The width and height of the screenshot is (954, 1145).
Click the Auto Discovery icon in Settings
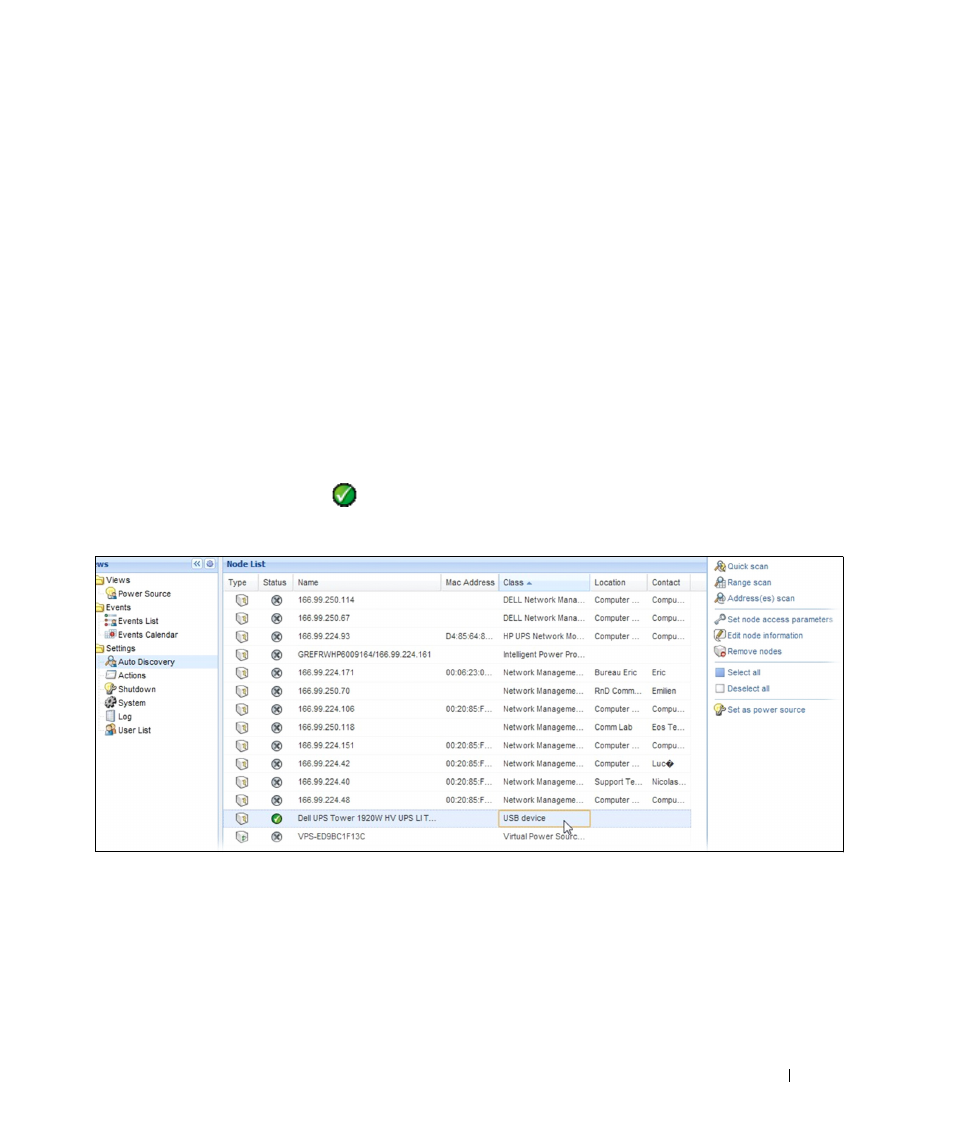coord(111,662)
